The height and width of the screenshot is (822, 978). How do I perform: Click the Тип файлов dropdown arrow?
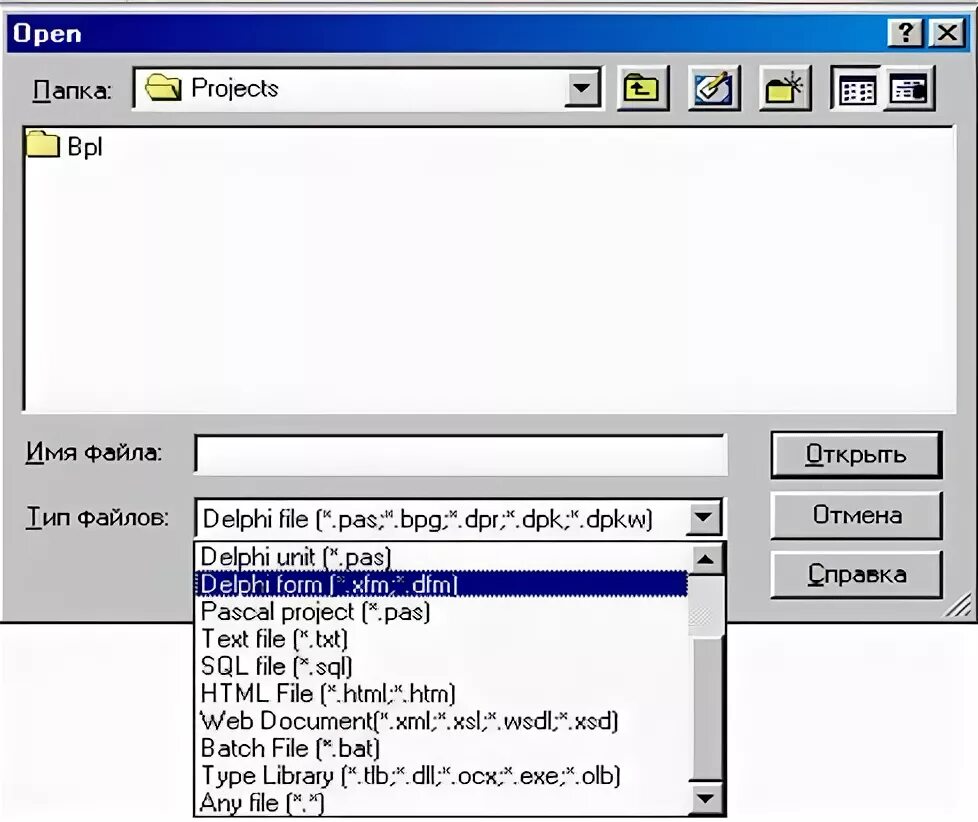point(704,518)
